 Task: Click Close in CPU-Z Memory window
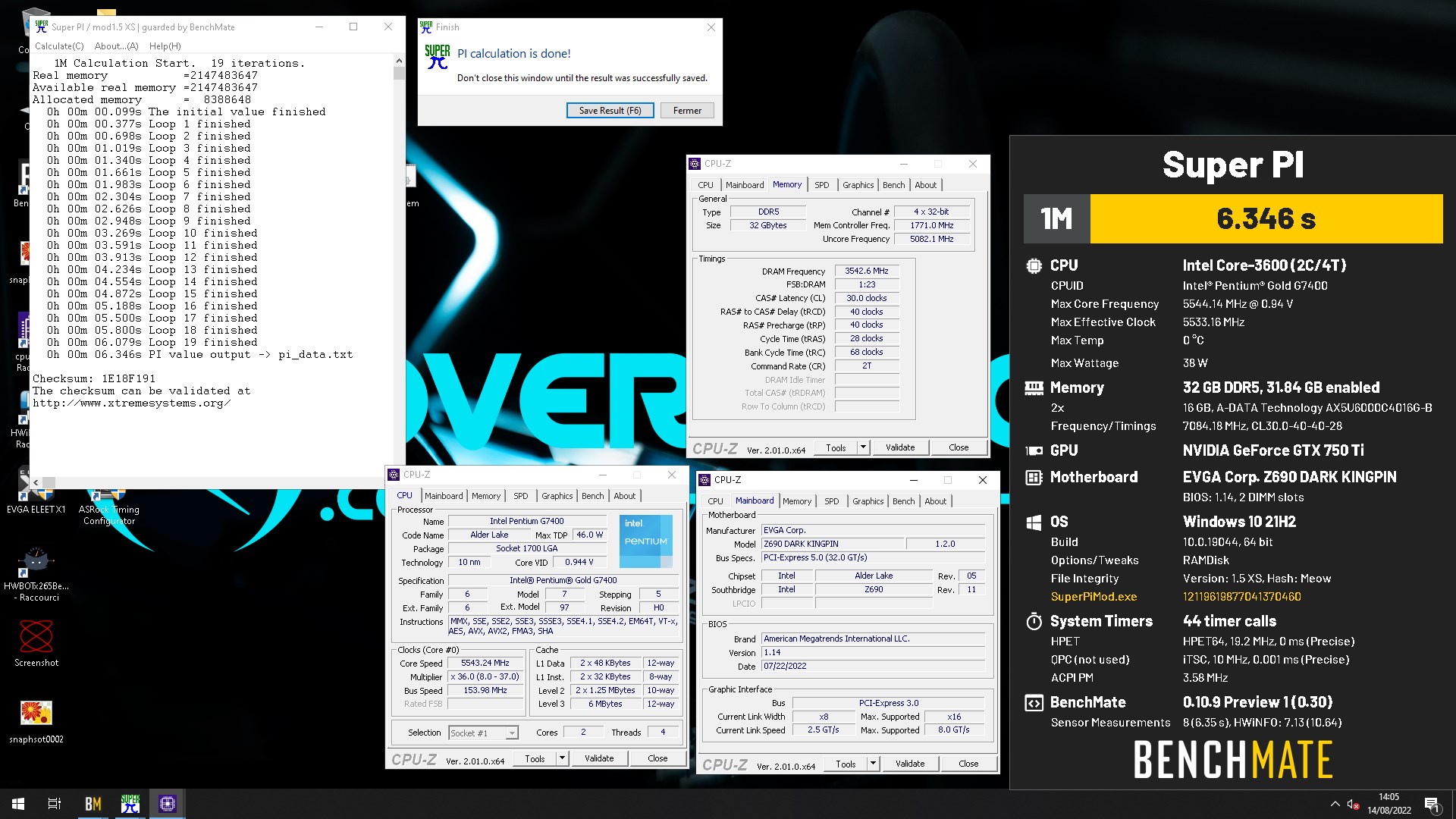[959, 448]
